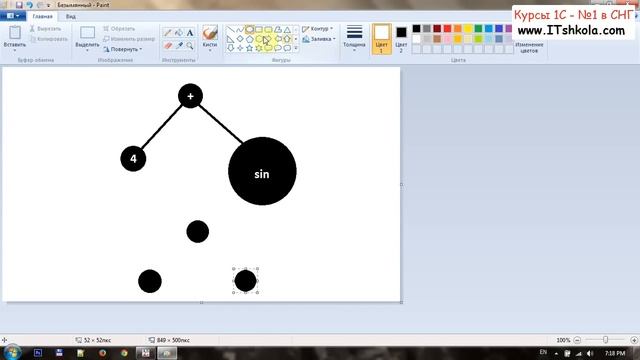Screen dimensions: 640x360
Task: Choose the Line shape
Action: tap(231, 30)
